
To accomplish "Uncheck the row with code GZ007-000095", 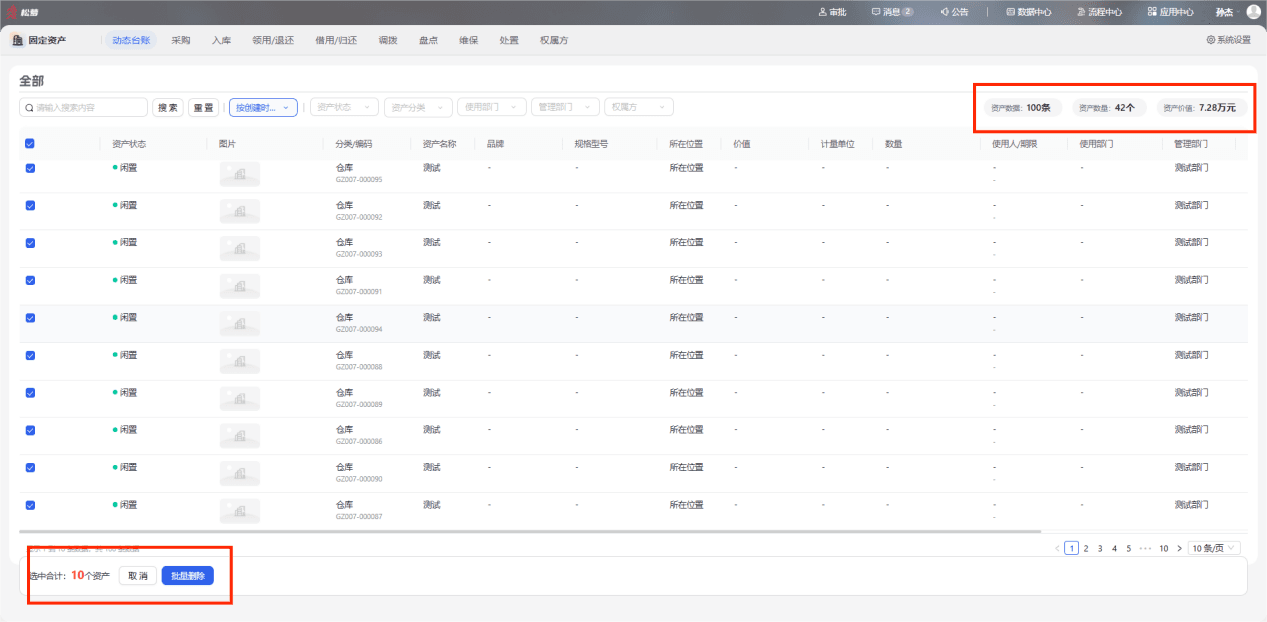I will coord(30,168).
